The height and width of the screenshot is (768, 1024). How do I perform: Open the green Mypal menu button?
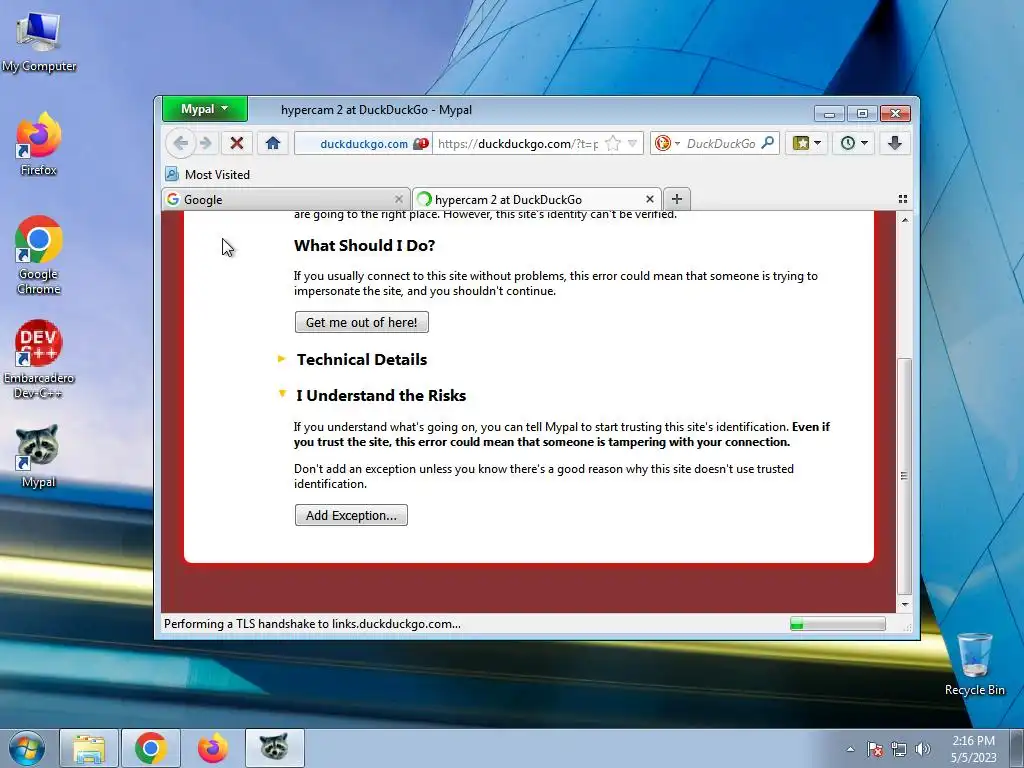pos(204,109)
